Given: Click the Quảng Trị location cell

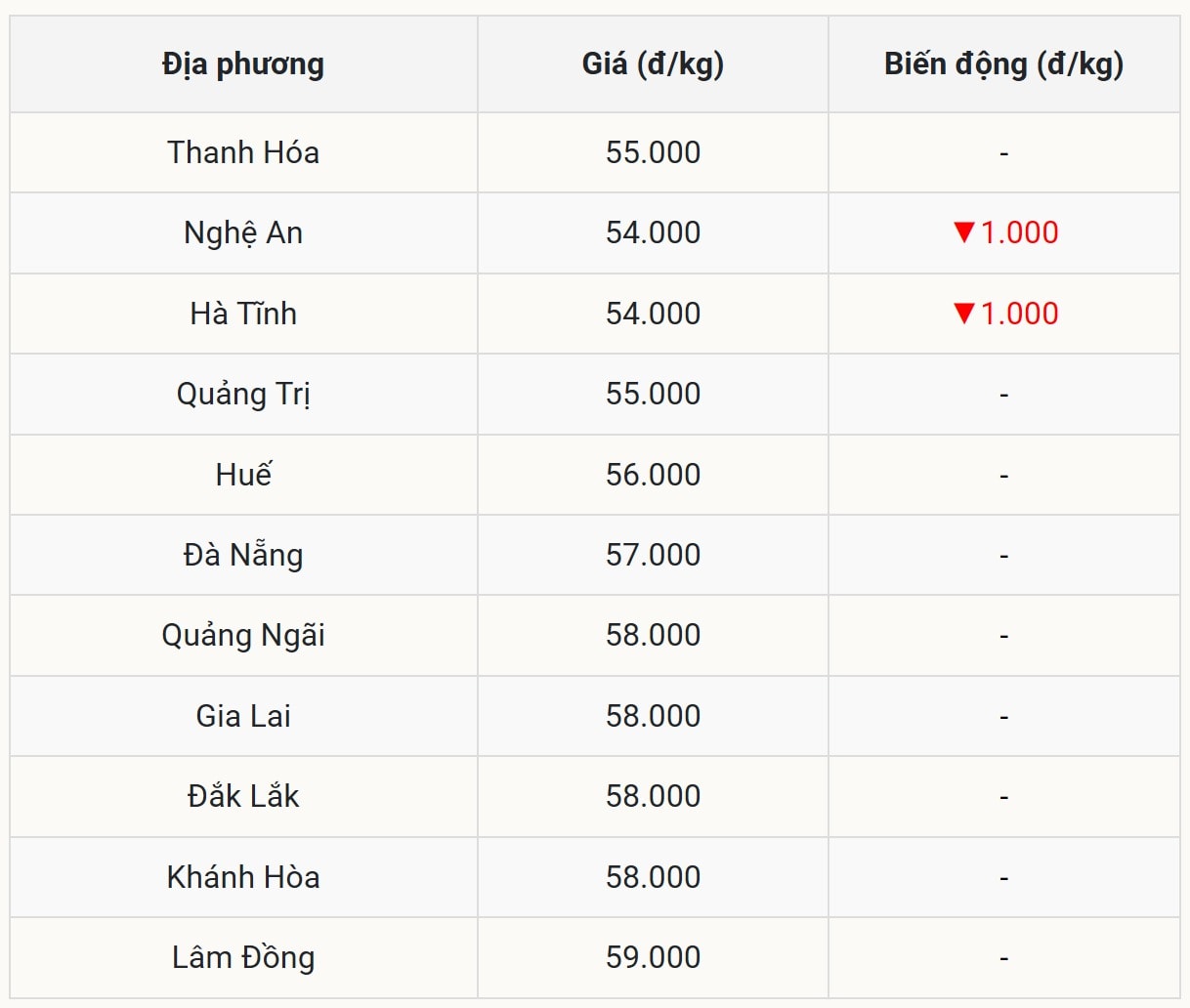Looking at the screenshot, I should (243, 395).
